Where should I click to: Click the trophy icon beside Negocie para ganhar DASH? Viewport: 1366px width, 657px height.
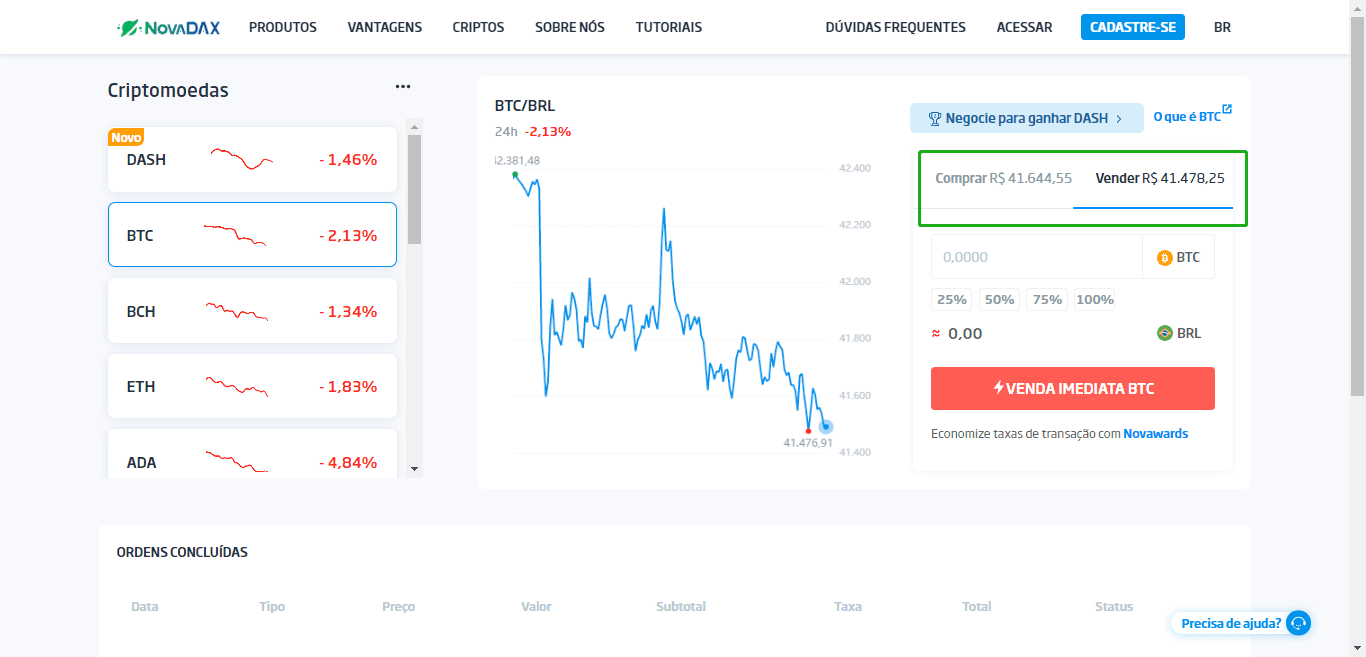(935, 118)
